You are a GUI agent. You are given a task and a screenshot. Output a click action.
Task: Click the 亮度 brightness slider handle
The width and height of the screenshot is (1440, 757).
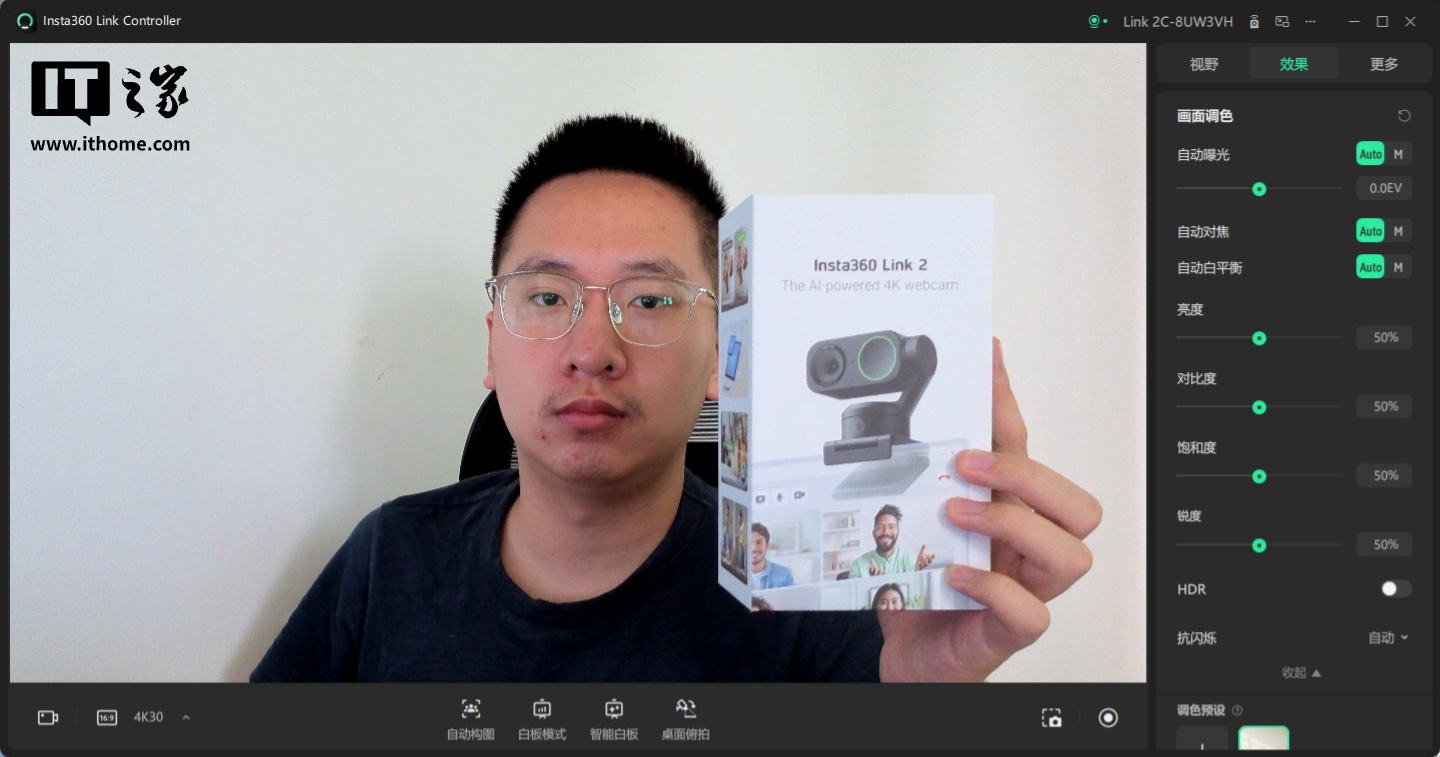pyautogui.click(x=1259, y=339)
